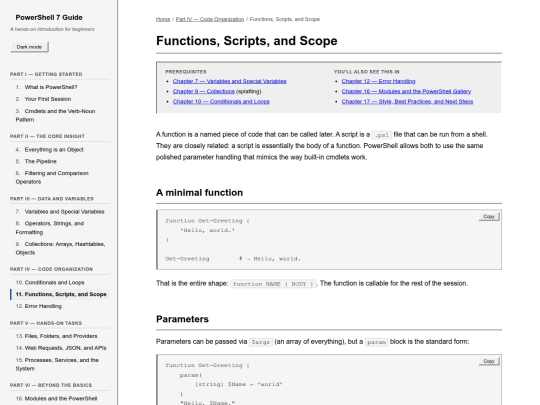Click the PART II — THE CORE INSIGHT sidebar heading

click(47, 136)
